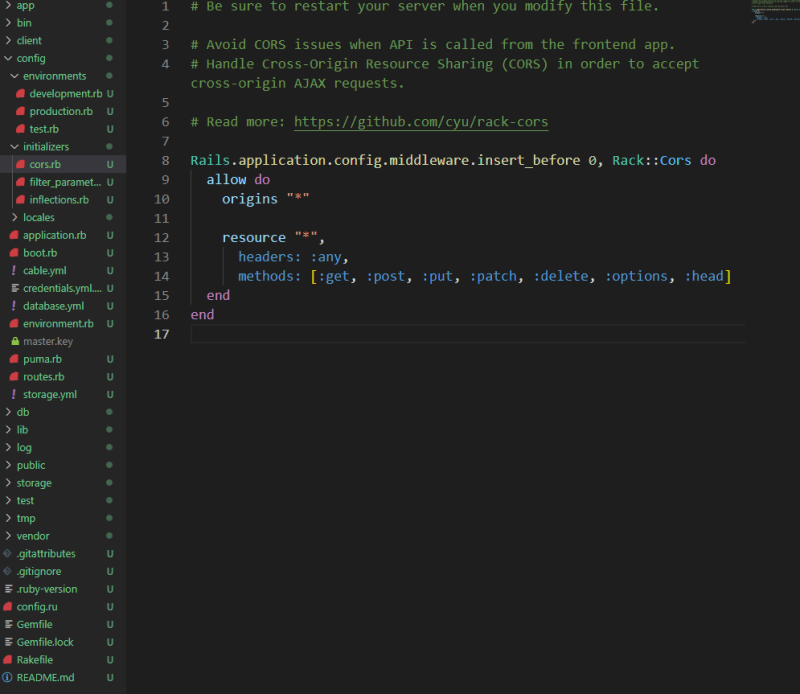The height and width of the screenshot is (694, 800).
Task: Click 'insert_before' in the code
Action: click(x=529, y=161)
